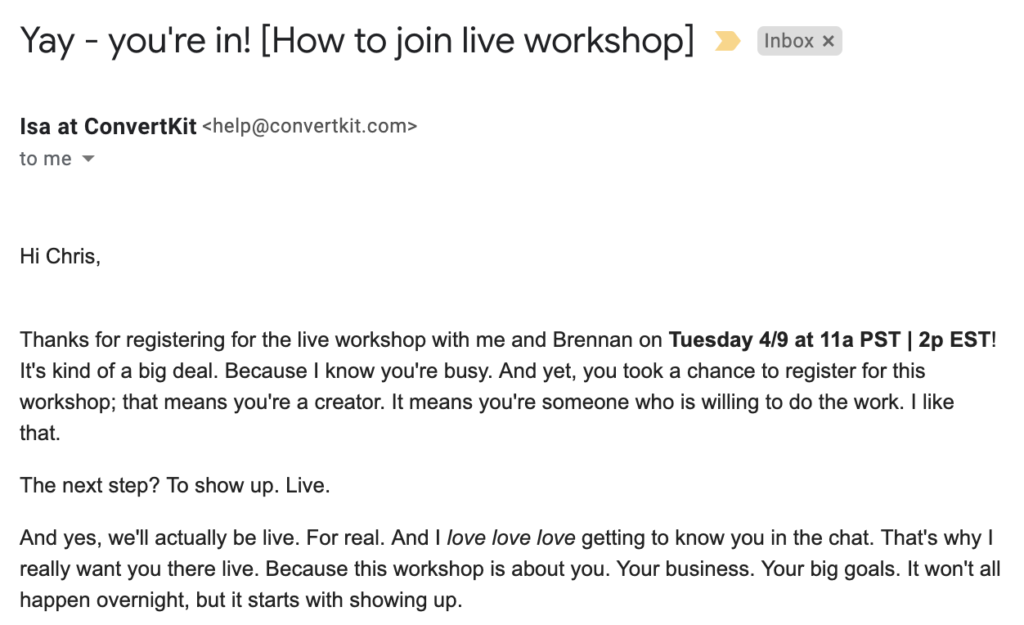Click '[How to join live workshop]' subject text
Image resolution: width=1024 pixels, height=625 pixels.
pyautogui.click(x=477, y=41)
